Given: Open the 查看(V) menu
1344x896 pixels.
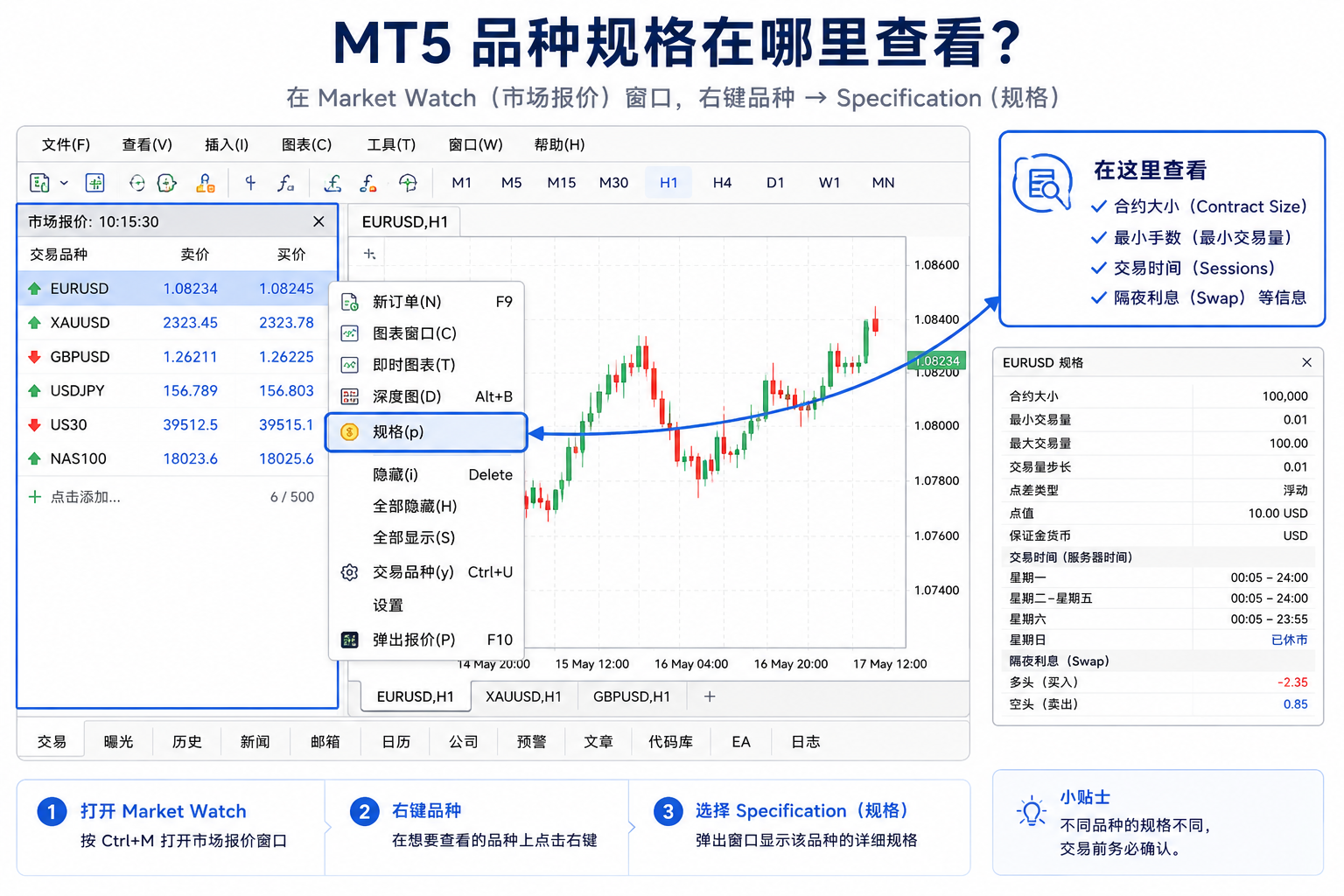Looking at the screenshot, I should click(147, 144).
